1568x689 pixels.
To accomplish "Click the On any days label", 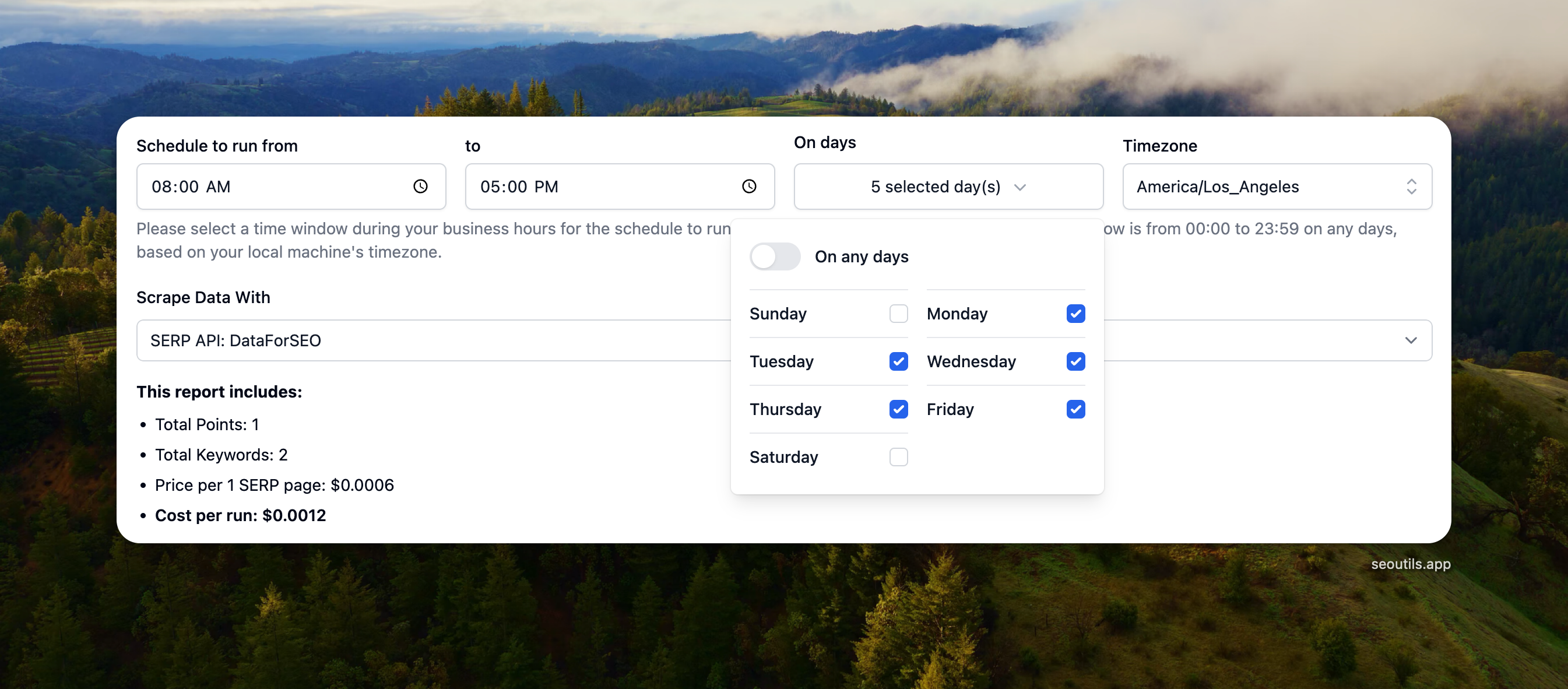I will (x=862, y=257).
